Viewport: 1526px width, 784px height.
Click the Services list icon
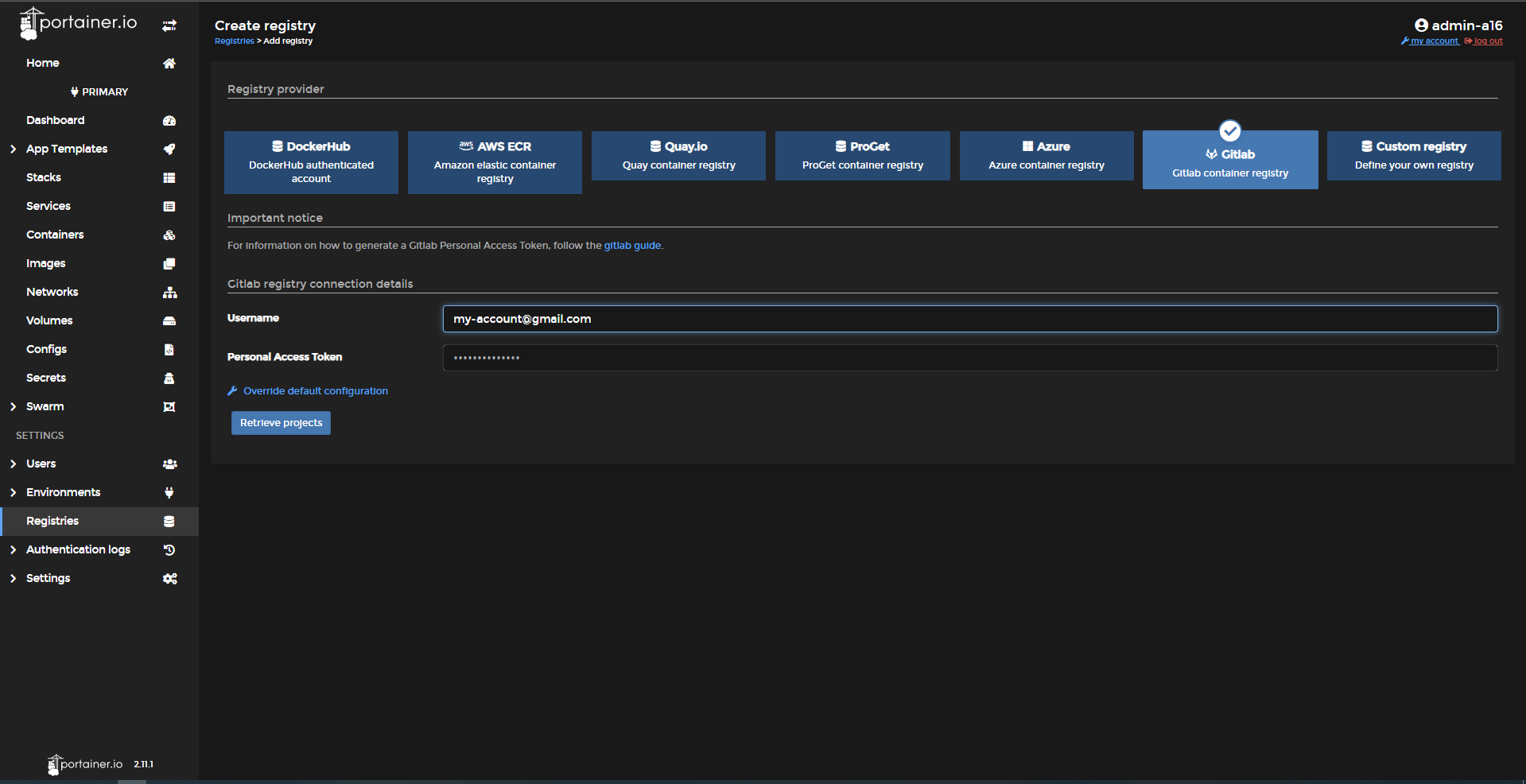(169, 206)
